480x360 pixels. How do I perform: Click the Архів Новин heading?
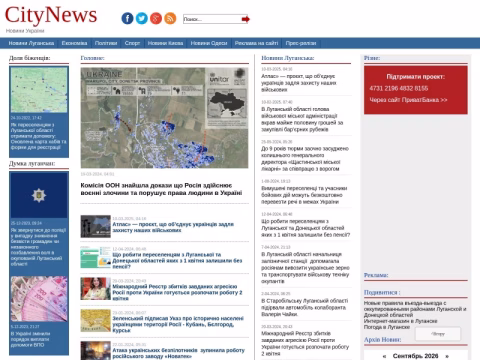[x=383, y=340]
